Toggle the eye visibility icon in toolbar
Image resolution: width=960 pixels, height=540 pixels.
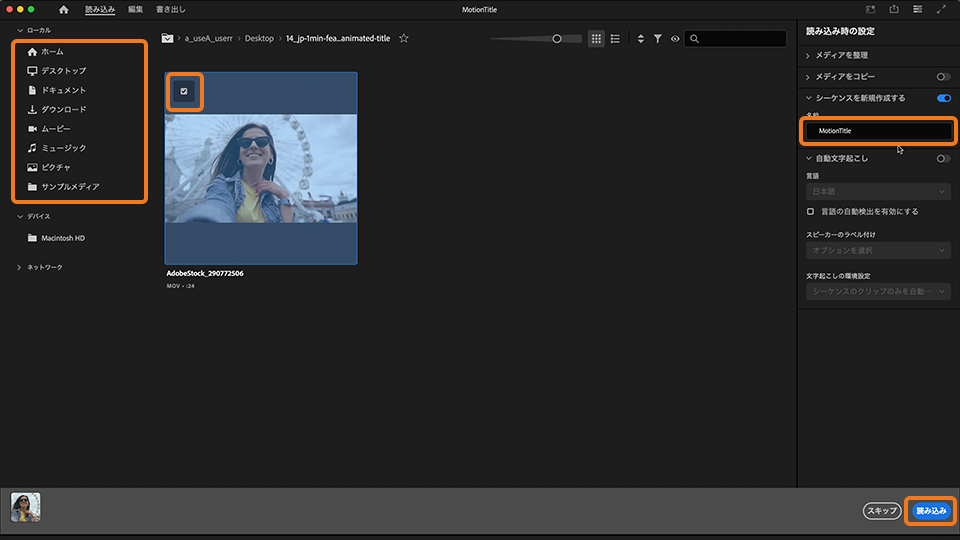675,39
